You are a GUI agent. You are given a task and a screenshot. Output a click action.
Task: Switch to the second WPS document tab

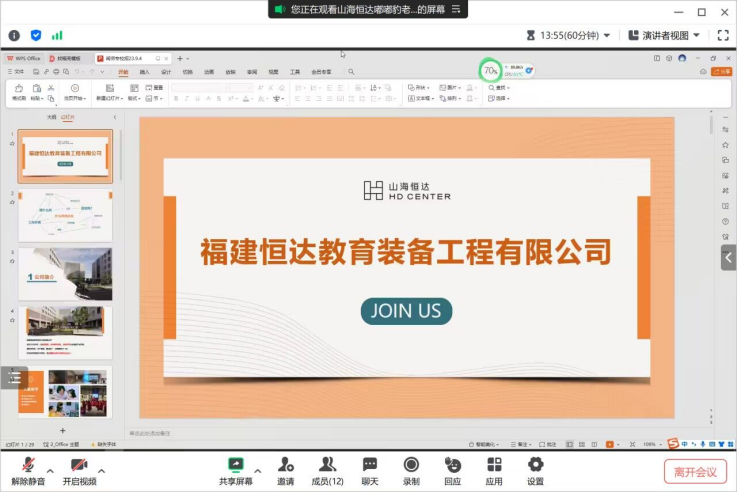[69, 58]
